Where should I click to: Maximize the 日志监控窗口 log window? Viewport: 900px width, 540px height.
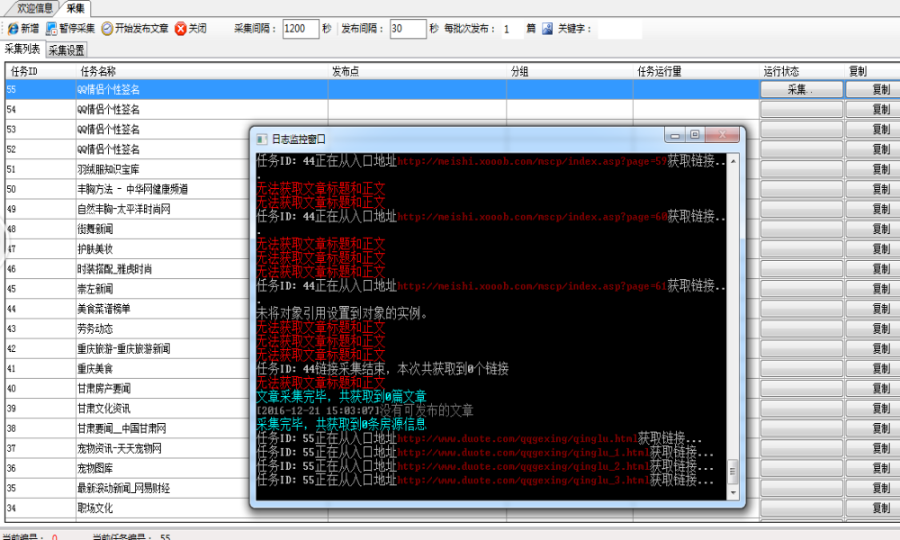coord(695,135)
